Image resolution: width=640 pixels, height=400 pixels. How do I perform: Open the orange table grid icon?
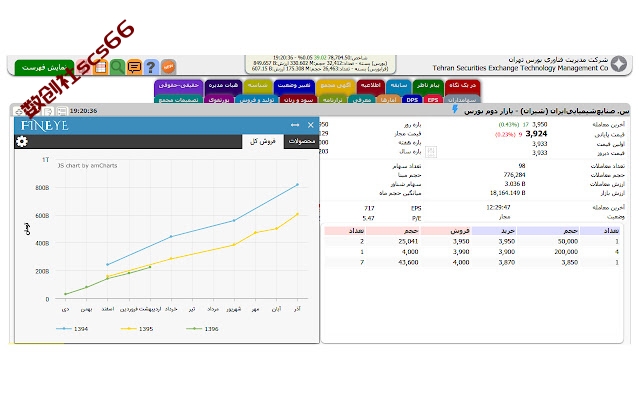pyautogui.click(x=100, y=67)
